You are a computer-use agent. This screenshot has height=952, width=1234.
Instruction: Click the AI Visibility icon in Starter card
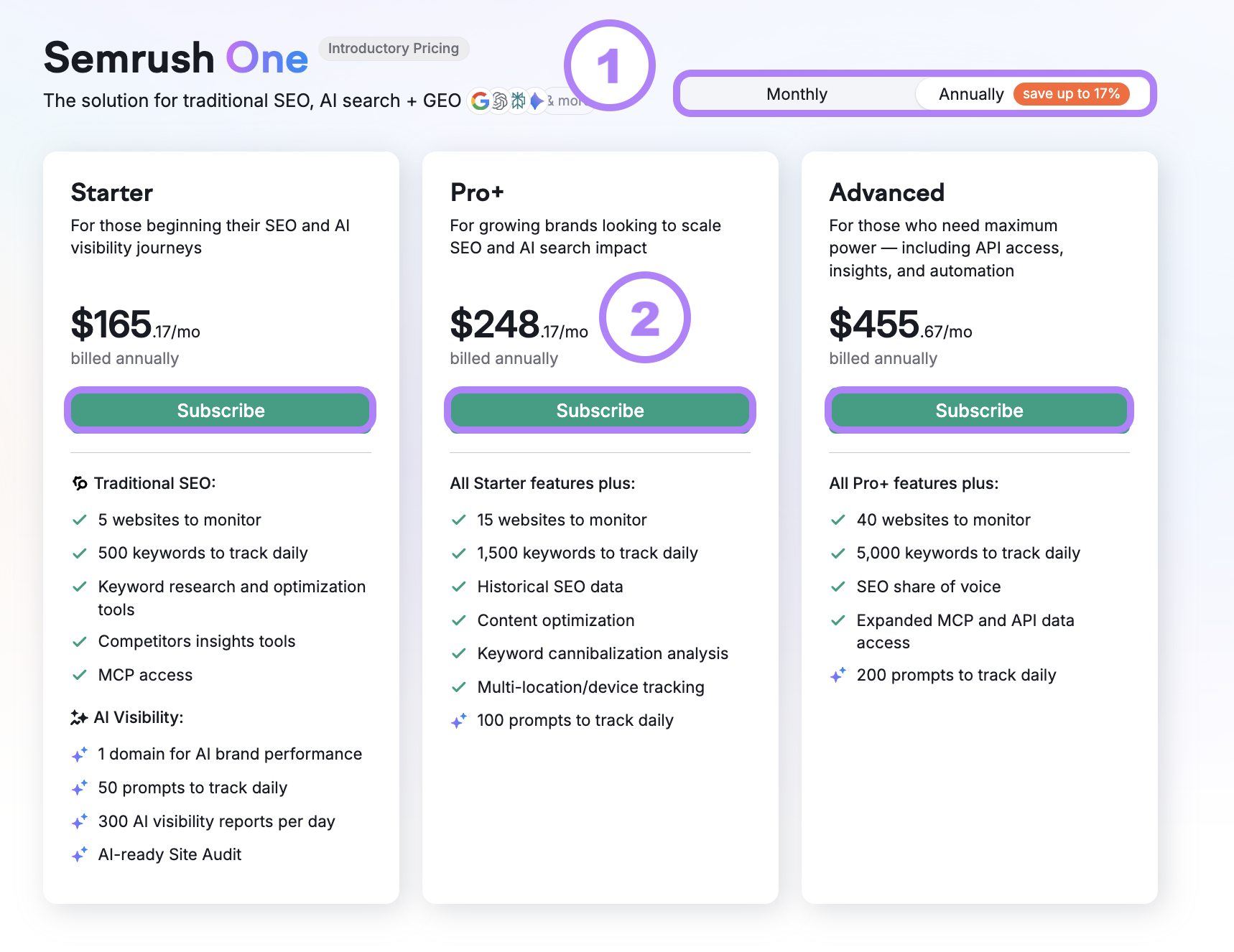pyautogui.click(x=80, y=717)
